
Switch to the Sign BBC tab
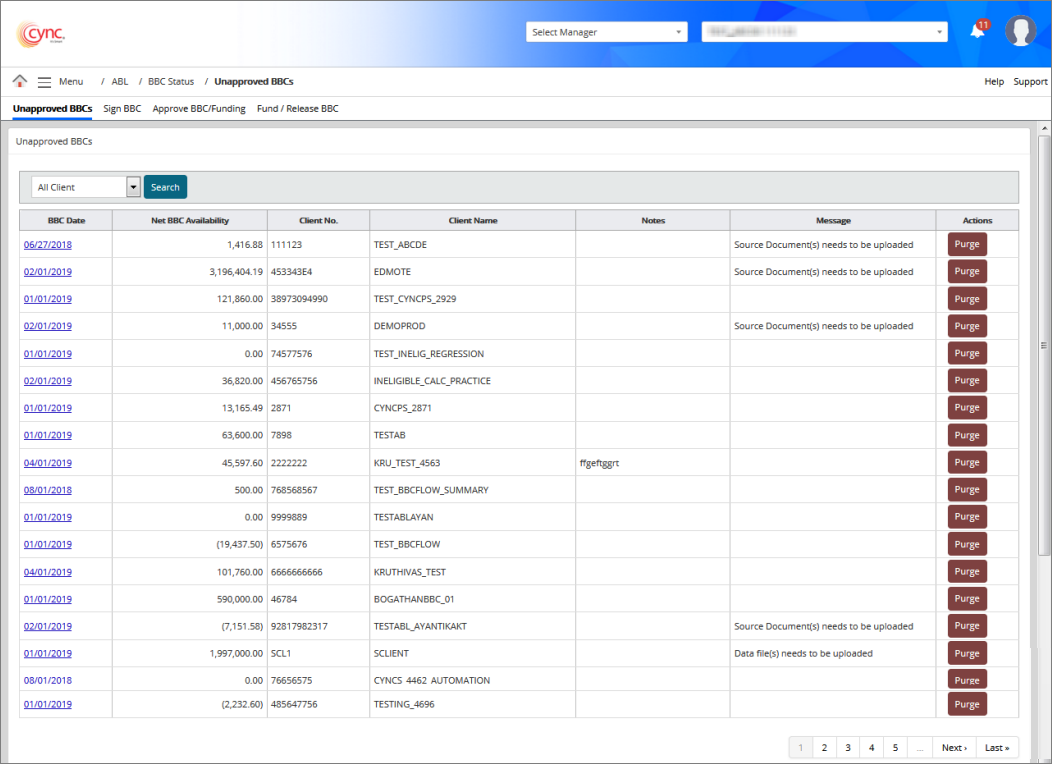pos(122,108)
